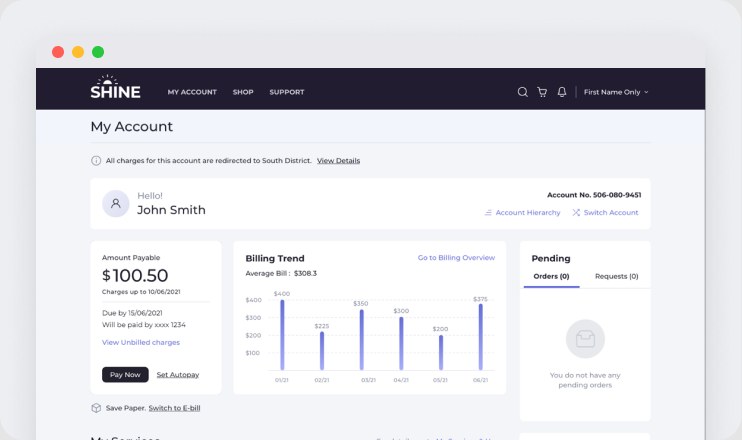Click the 04/21 bar labeled $300
Screen dimensions: 742x440
click(401, 343)
